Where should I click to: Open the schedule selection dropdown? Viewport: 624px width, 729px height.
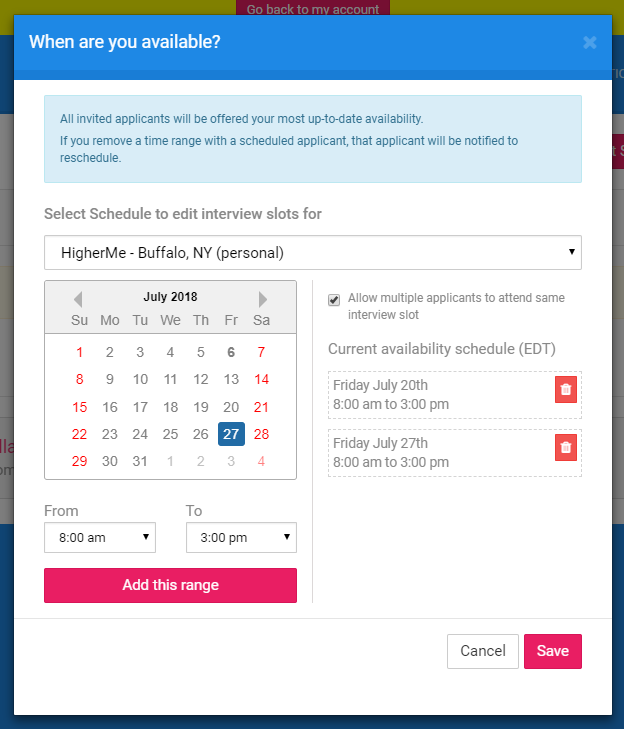(313, 252)
